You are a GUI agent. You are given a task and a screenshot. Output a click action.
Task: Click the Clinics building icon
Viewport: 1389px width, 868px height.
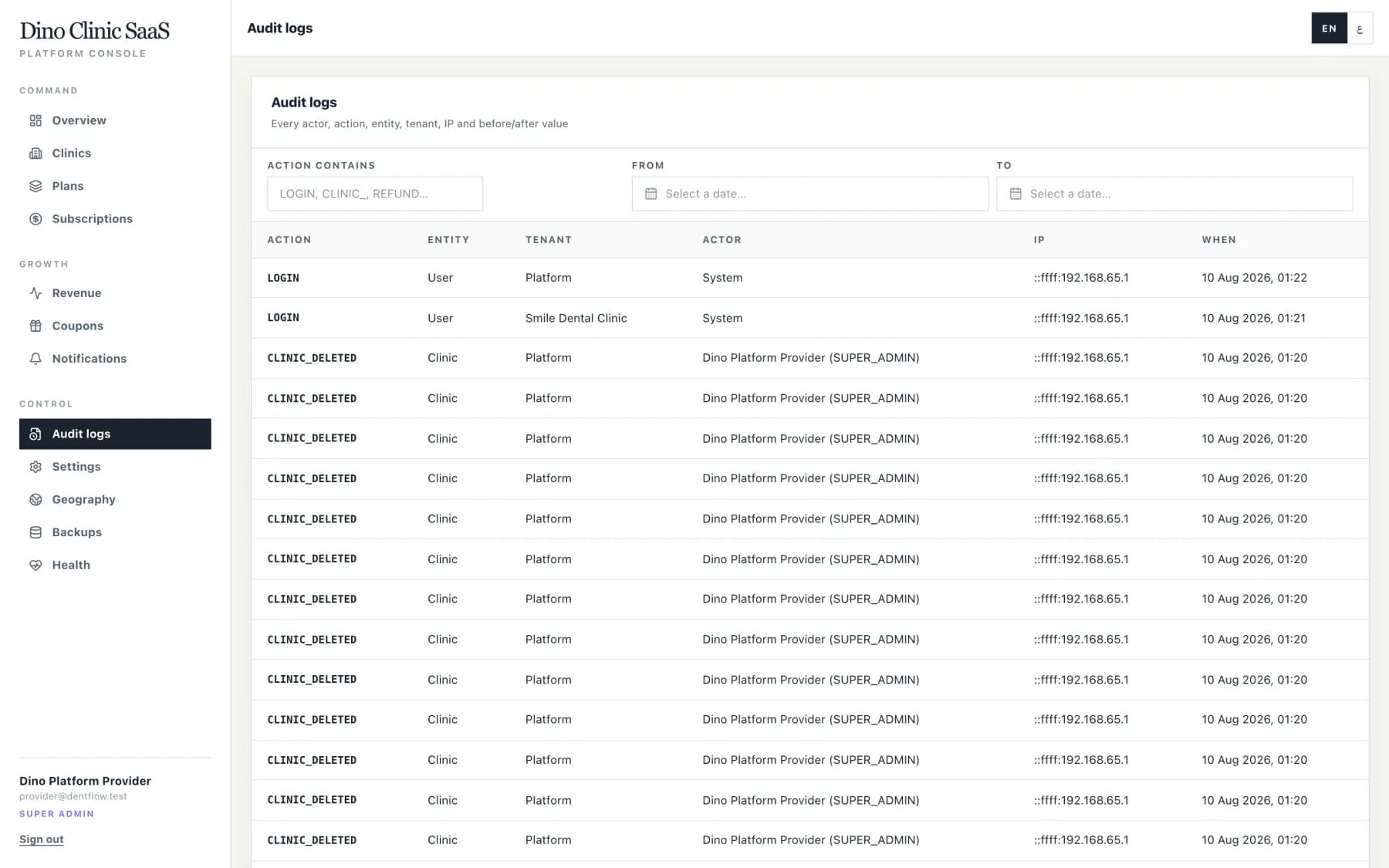coord(35,154)
